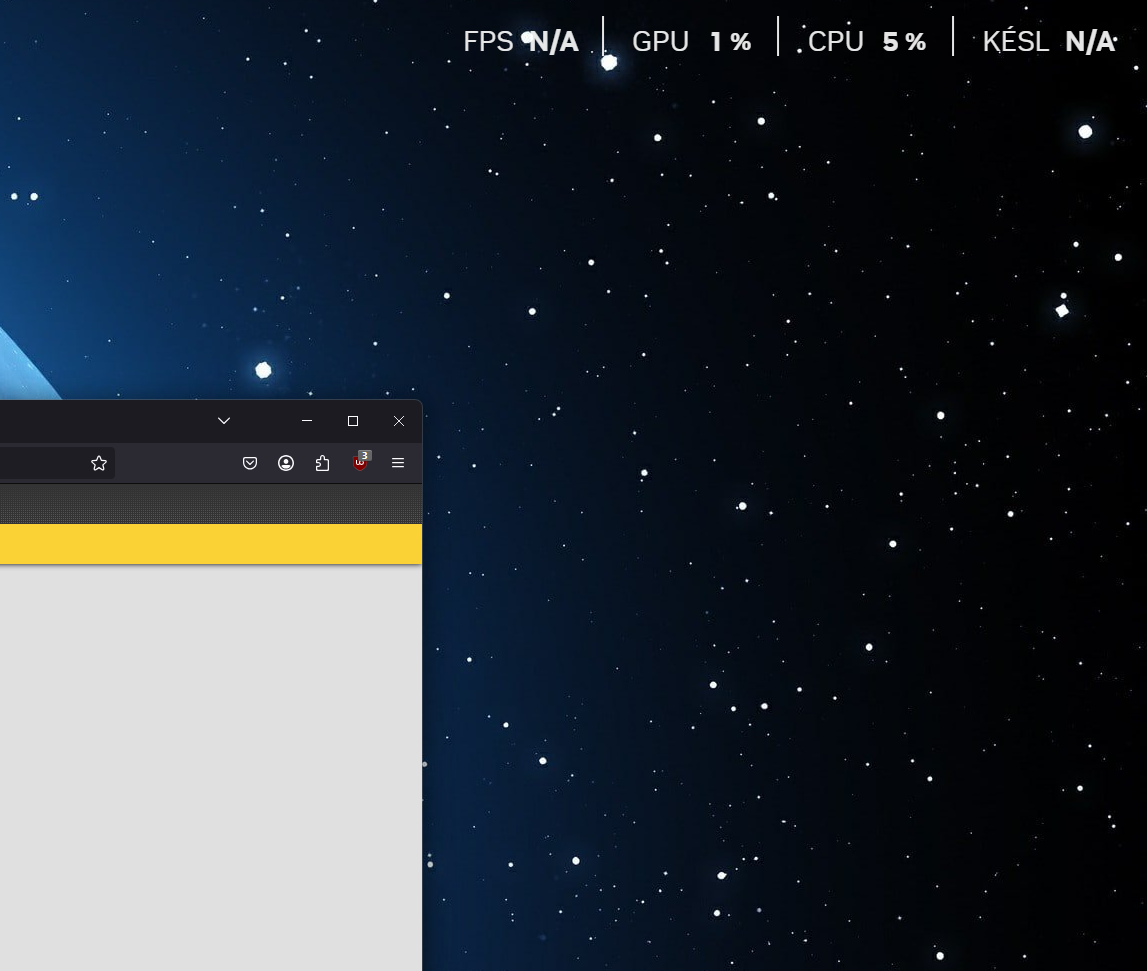Minimize the Firefox window
This screenshot has height=971, width=1147.
tap(307, 421)
